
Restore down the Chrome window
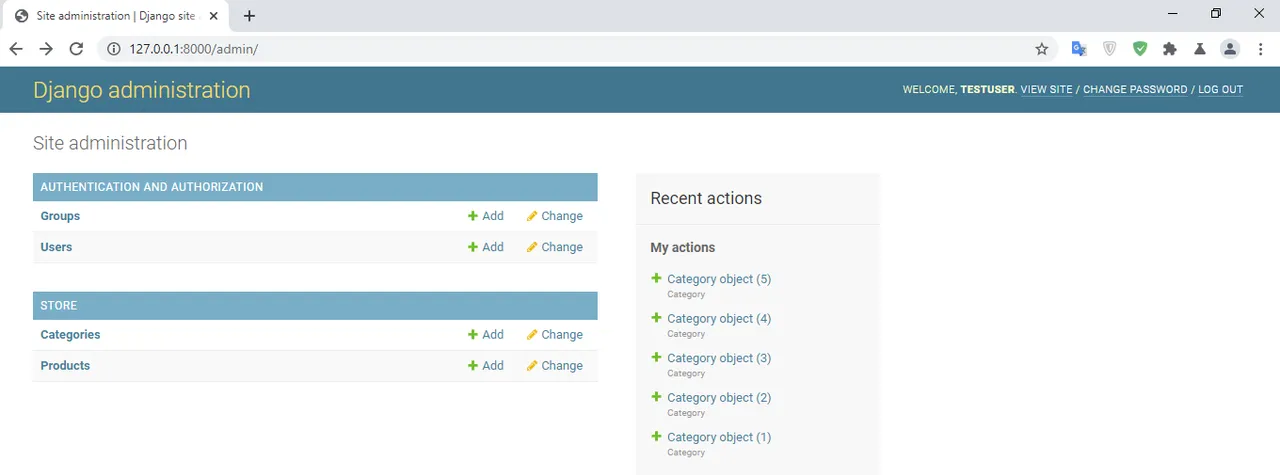1216,14
